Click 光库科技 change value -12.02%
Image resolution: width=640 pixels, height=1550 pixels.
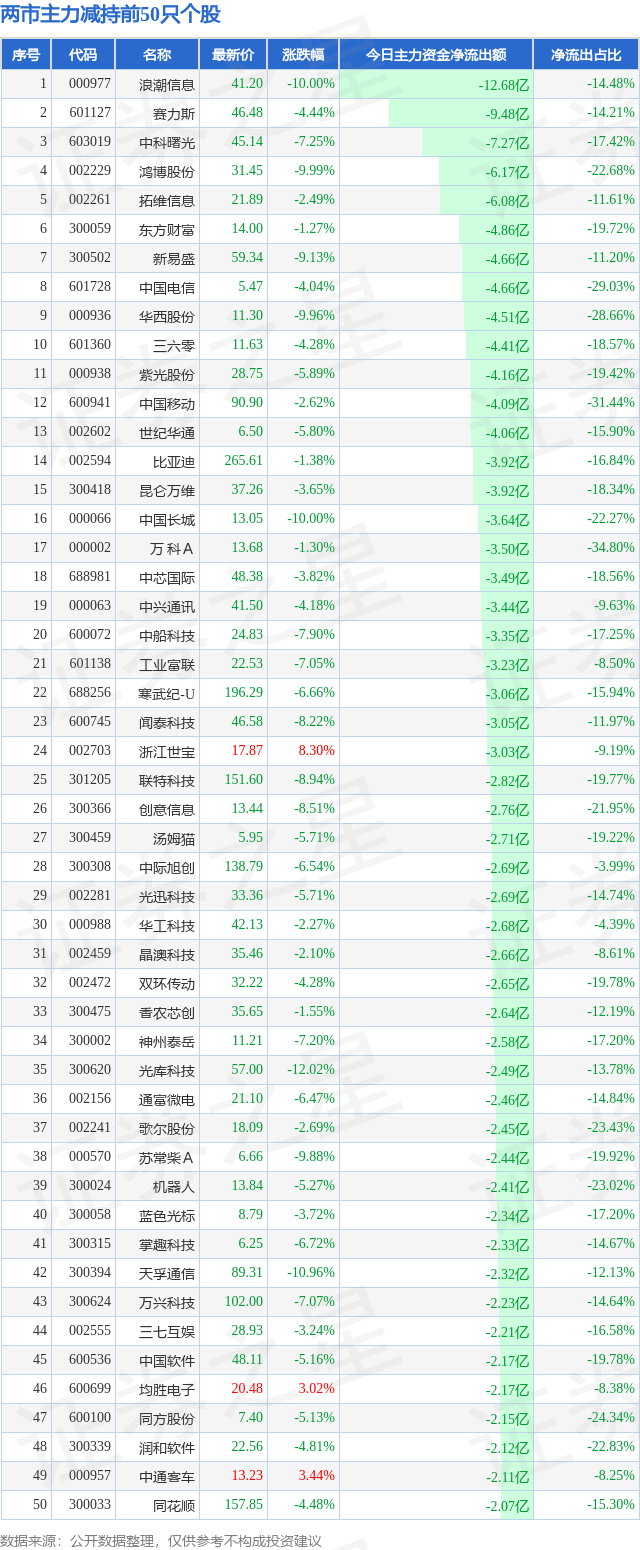[x=309, y=1070]
